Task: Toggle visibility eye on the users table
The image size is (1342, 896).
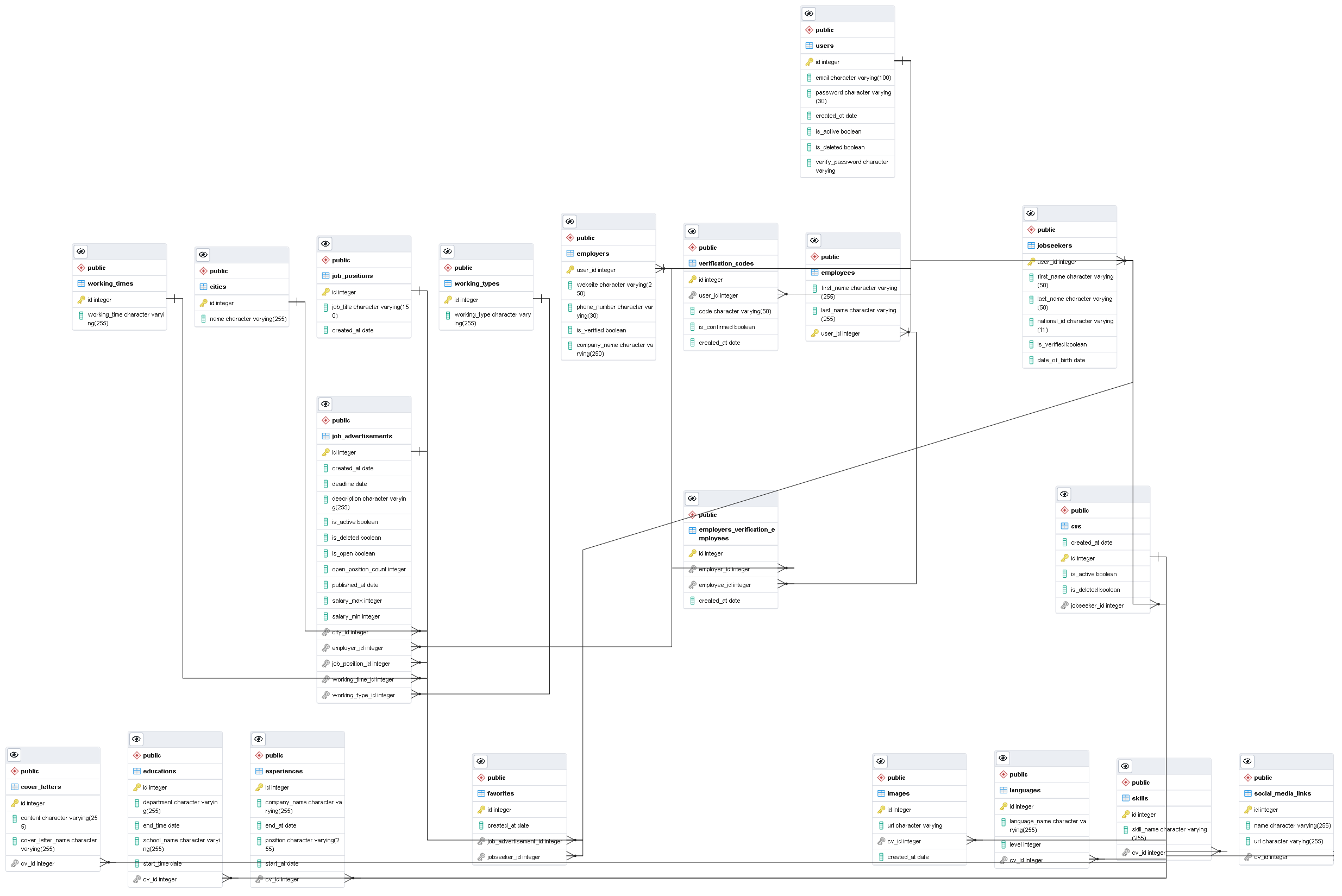Action: click(x=808, y=13)
